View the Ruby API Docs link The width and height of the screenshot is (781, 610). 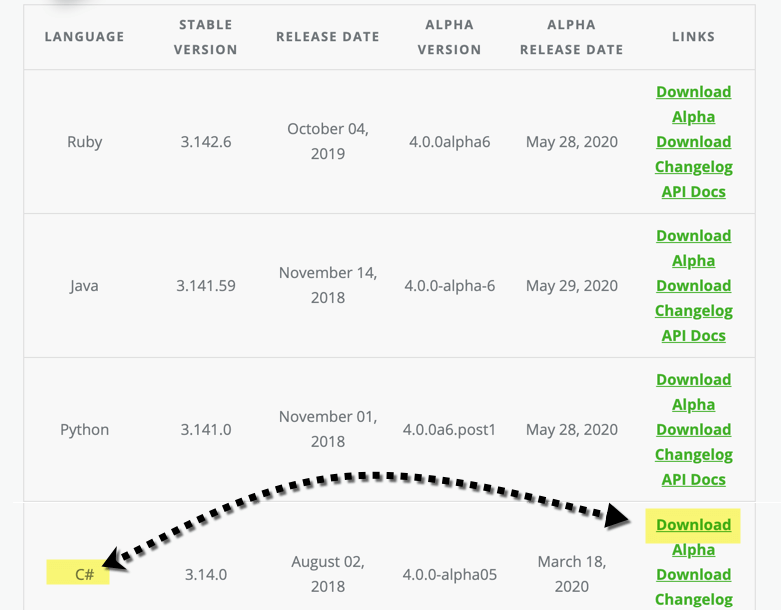(693, 192)
